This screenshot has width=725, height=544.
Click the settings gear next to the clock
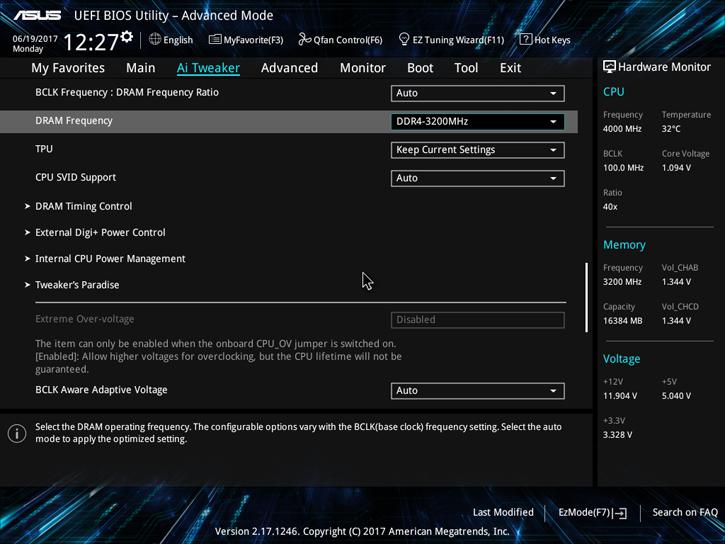127,37
